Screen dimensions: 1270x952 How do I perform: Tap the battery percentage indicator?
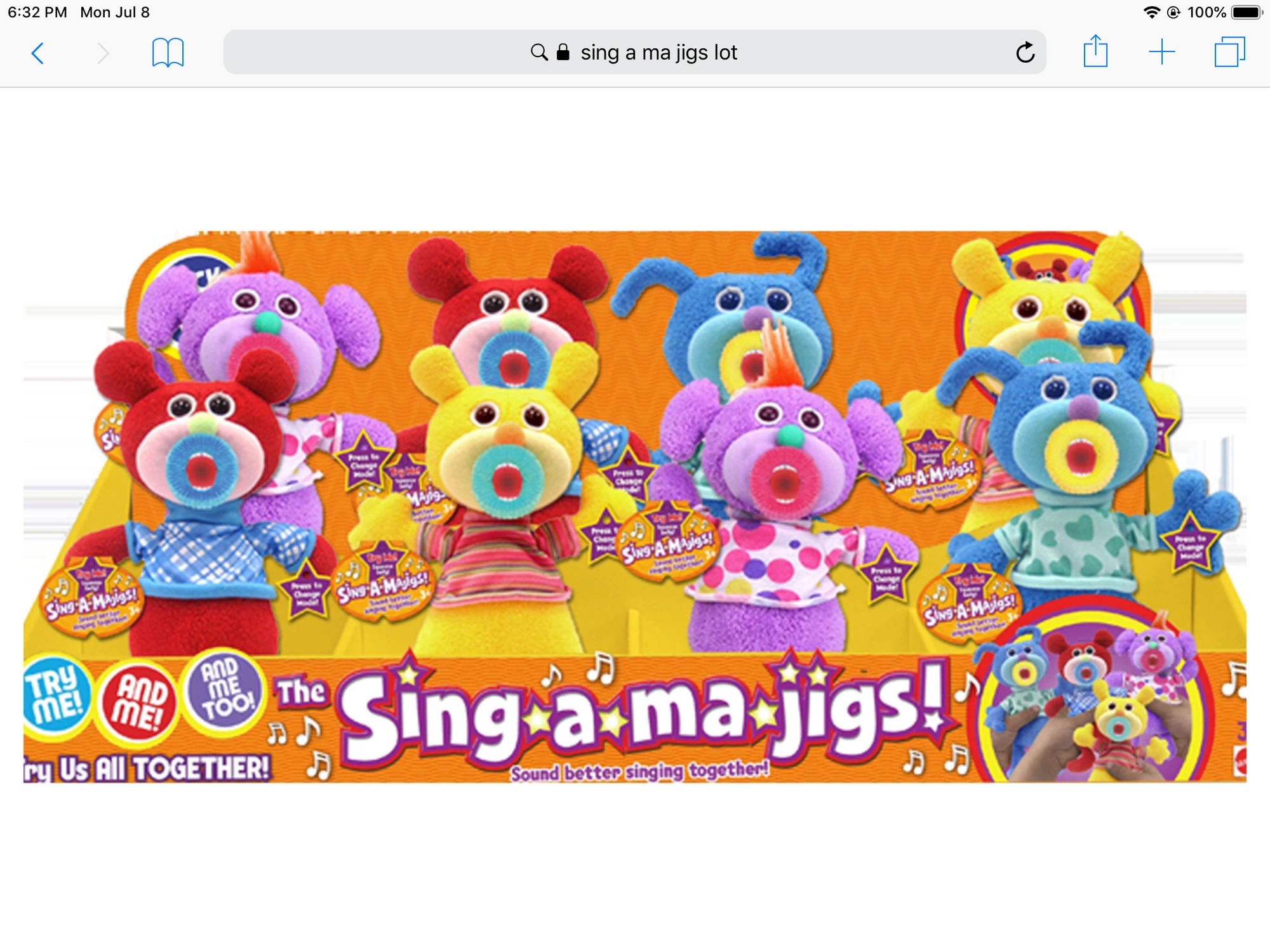[1206, 11]
